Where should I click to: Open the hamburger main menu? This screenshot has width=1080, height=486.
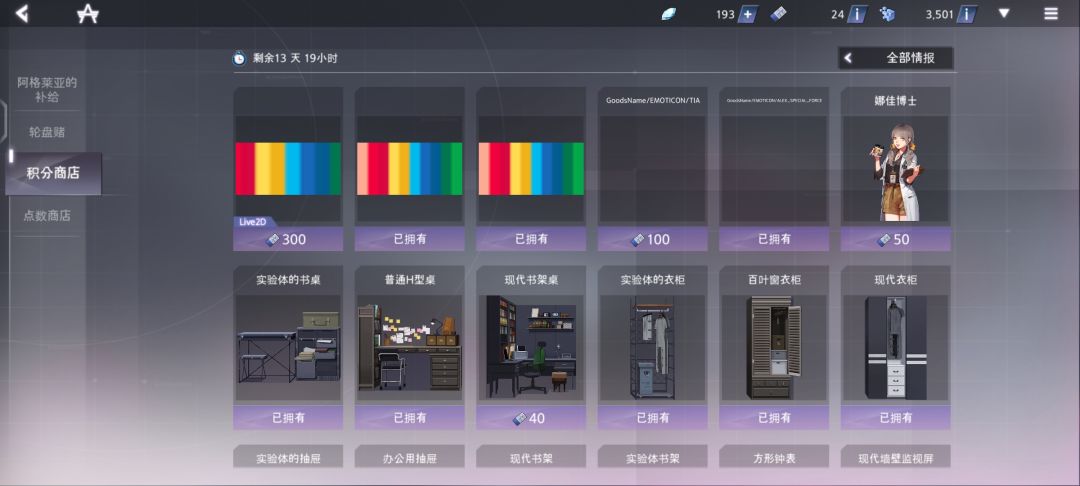click(x=1050, y=14)
